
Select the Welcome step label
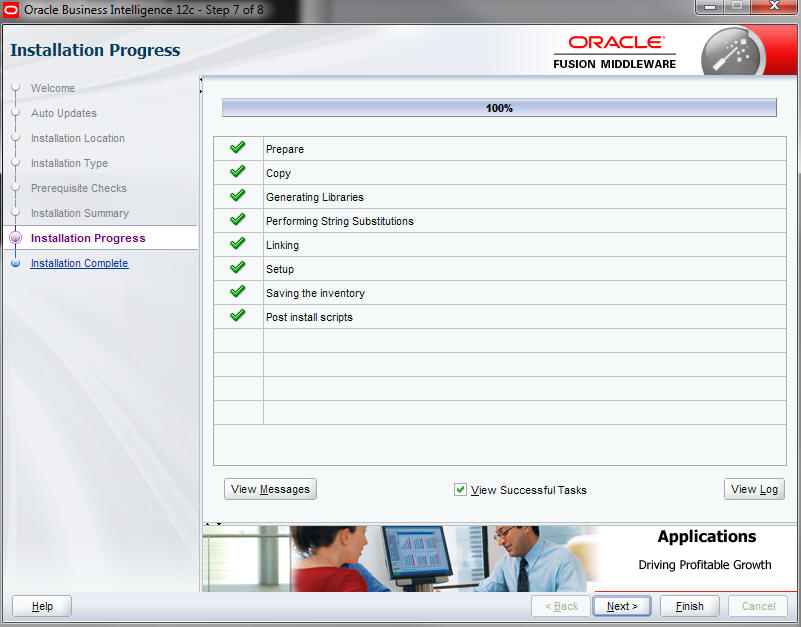tap(53, 88)
